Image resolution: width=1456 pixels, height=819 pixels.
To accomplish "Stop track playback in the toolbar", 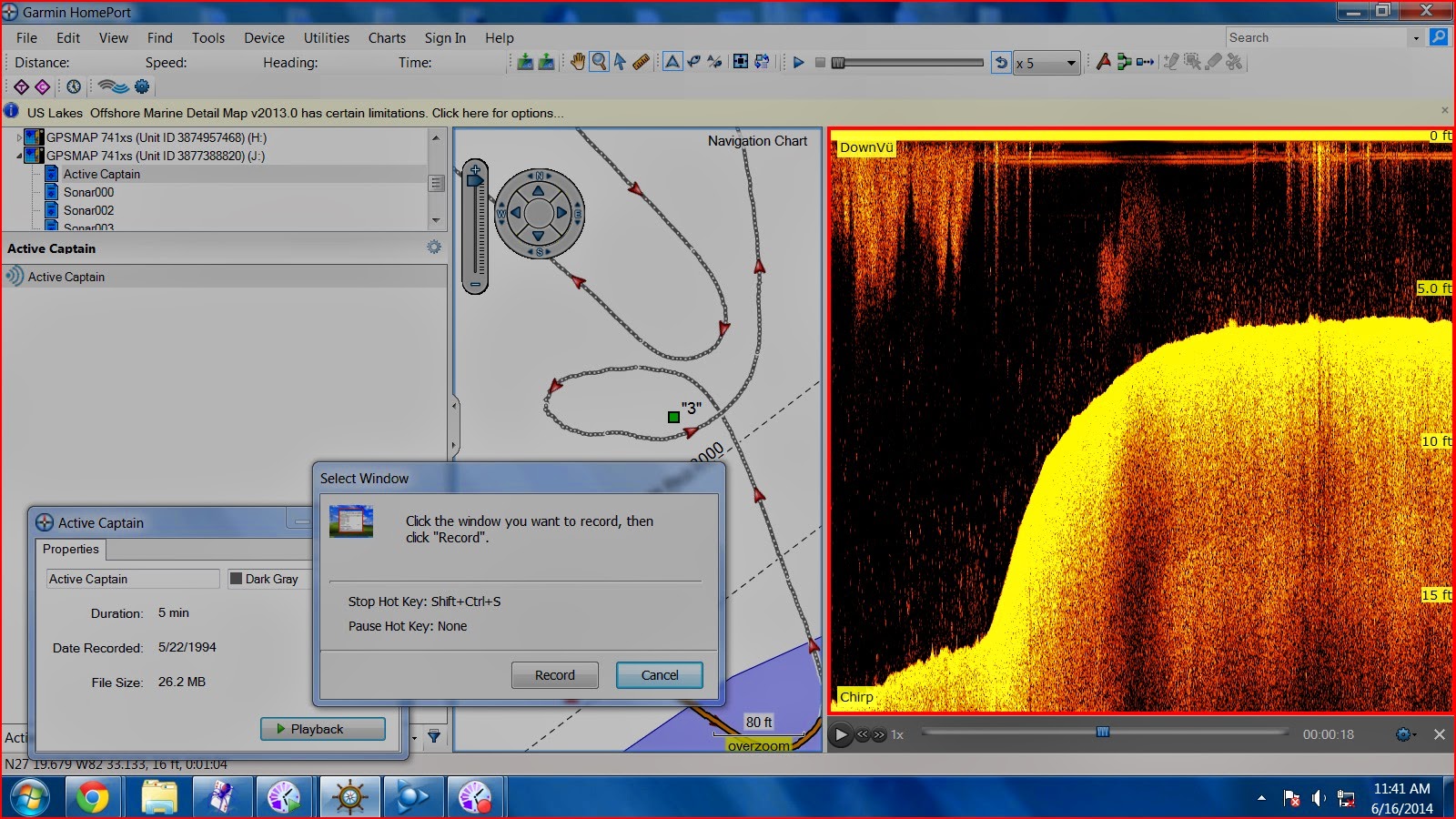I will 820,63.
